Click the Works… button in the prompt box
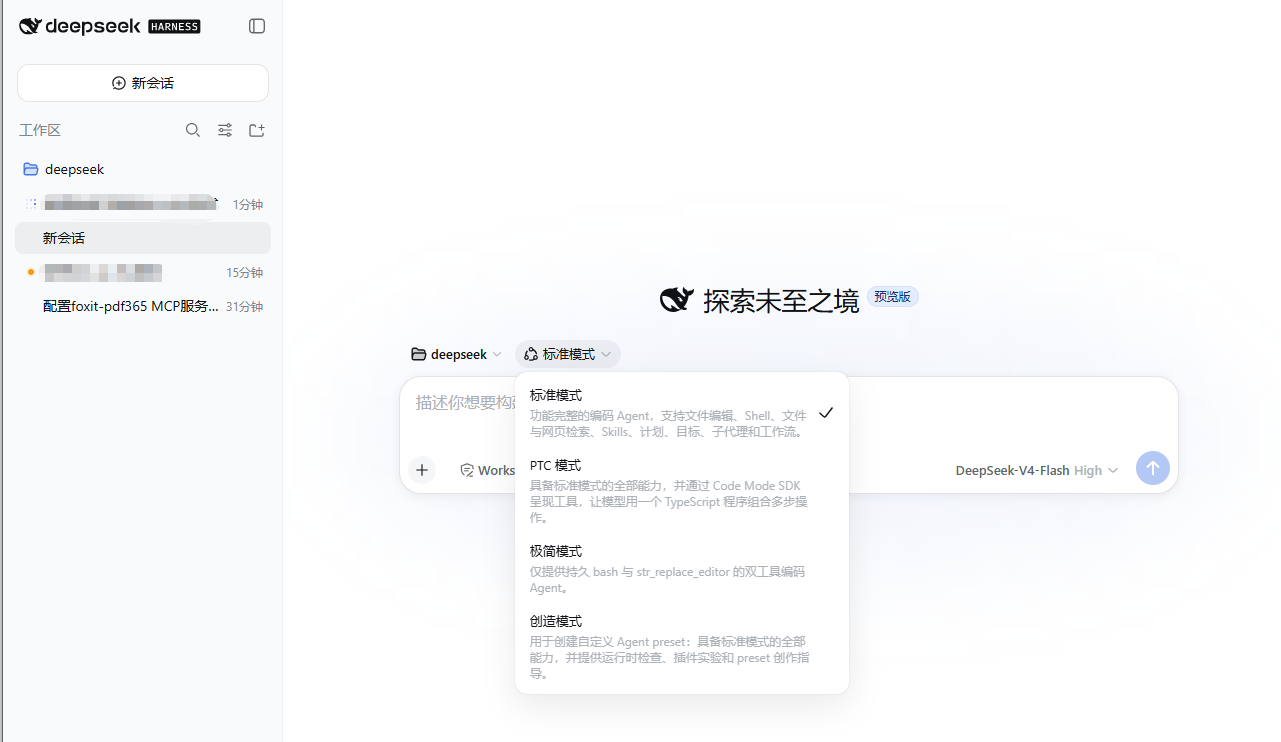Screen dimensions: 1281x742 pyautogui.click(x=487, y=470)
